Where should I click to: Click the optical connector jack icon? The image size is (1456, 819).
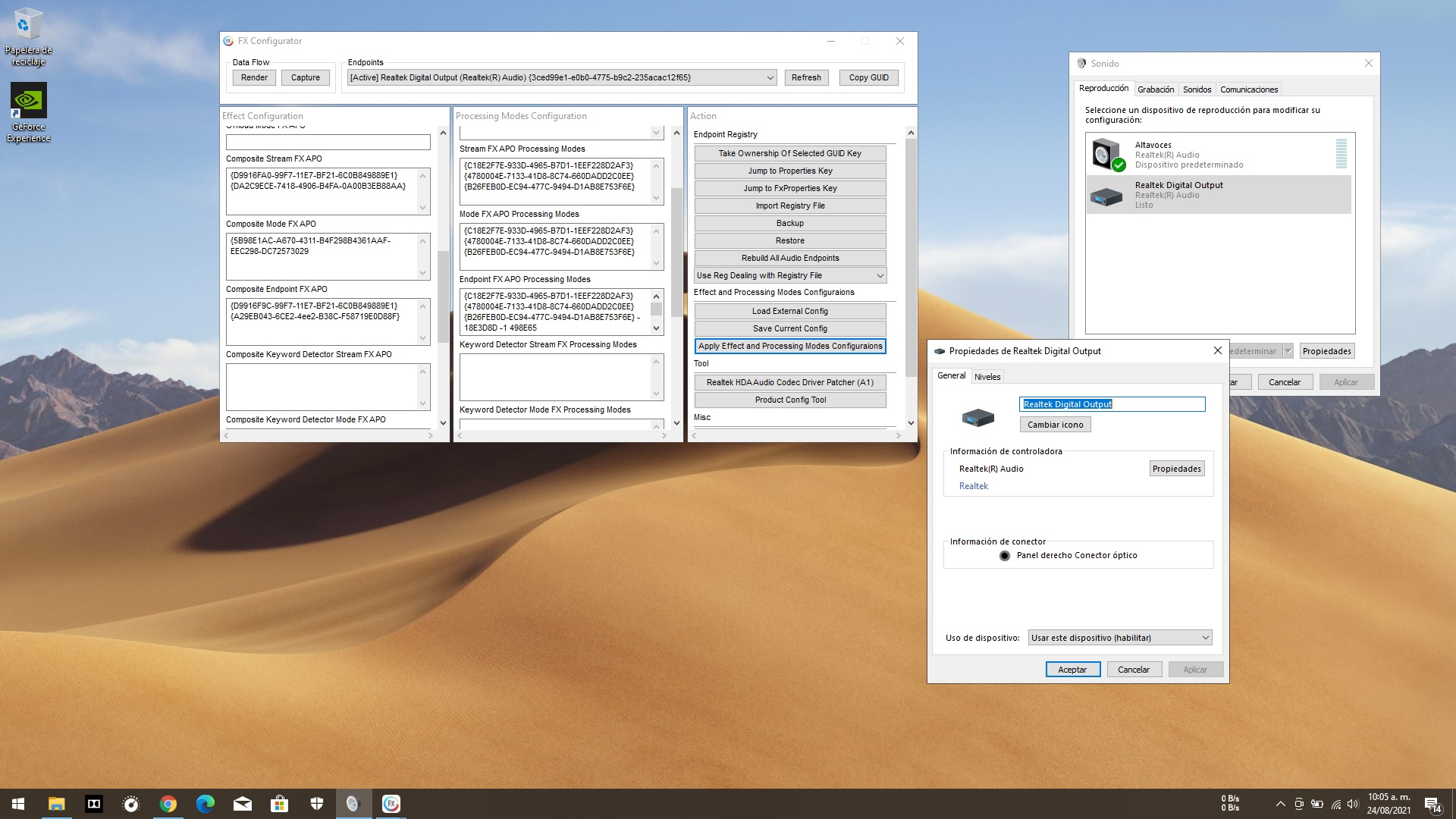tap(1004, 556)
